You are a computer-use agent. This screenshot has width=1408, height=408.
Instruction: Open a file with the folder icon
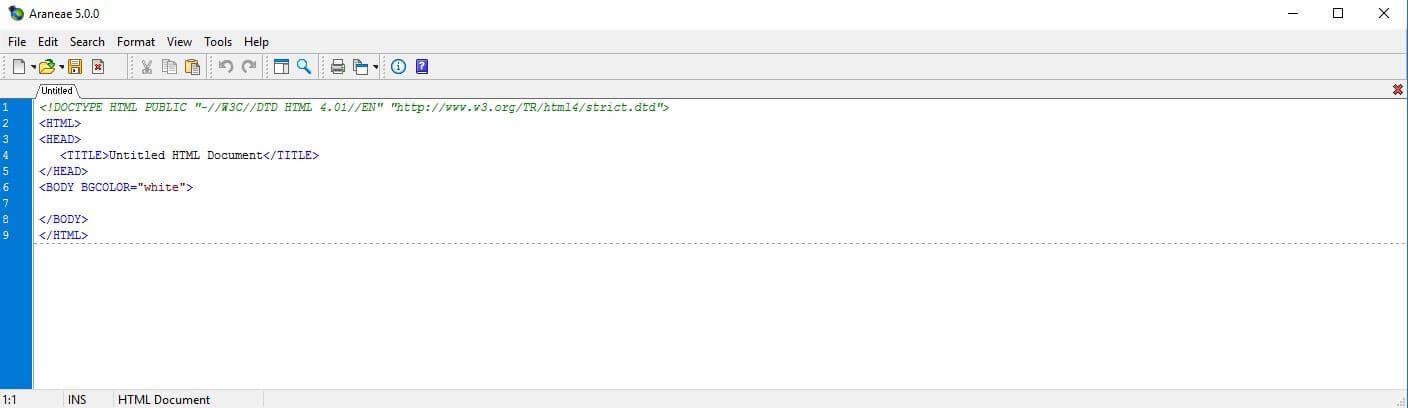pos(47,67)
